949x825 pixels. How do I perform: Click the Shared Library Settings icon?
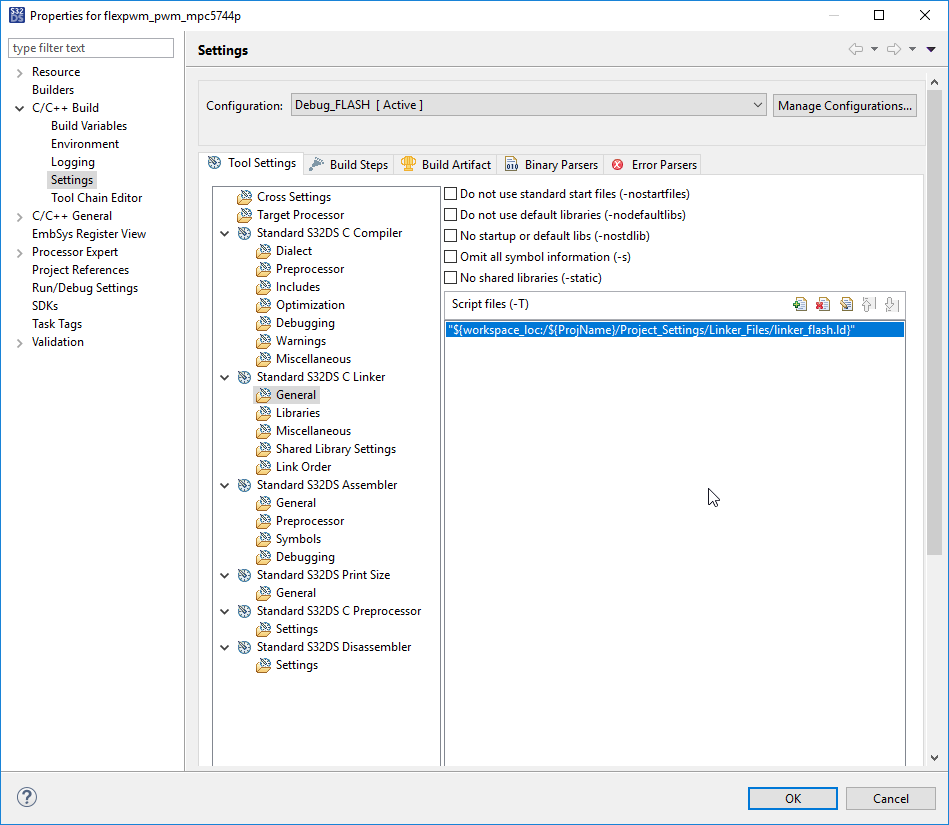click(x=264, y=449)
